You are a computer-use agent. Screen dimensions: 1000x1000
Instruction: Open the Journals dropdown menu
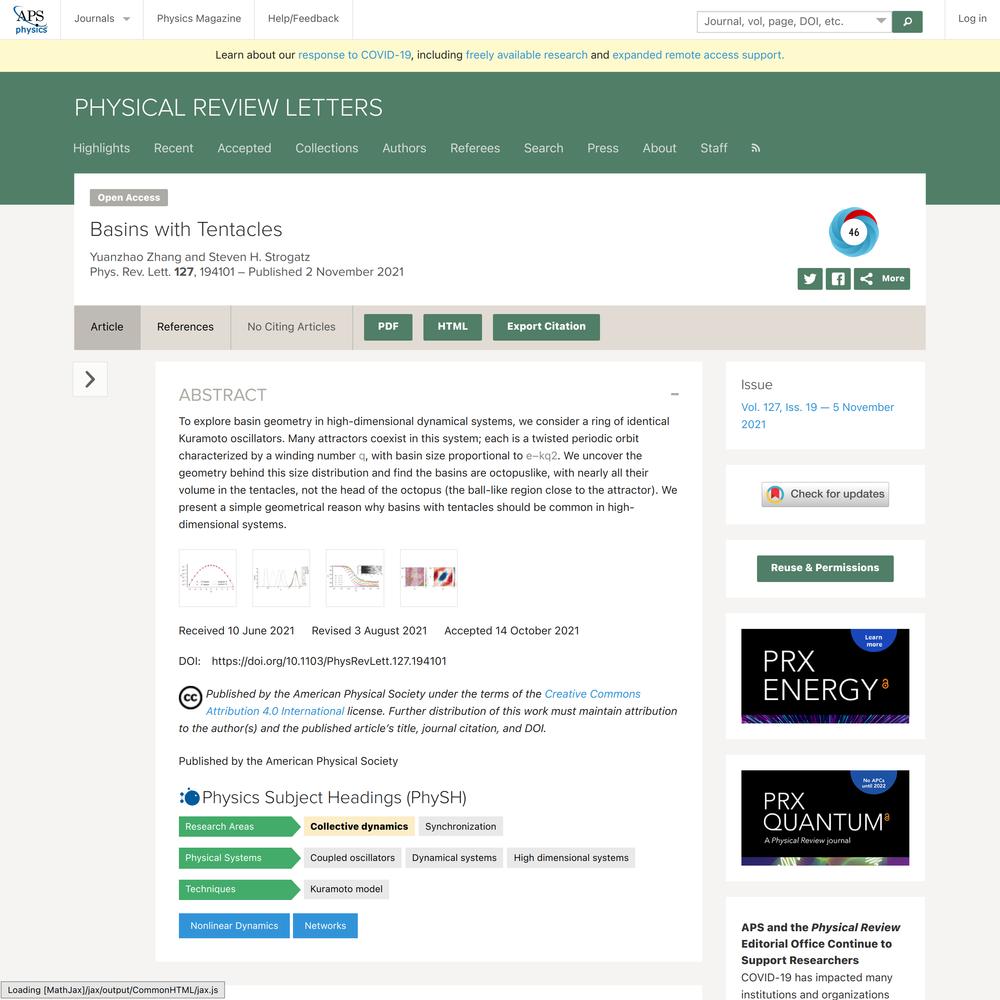pyautogui.click(x=102, y=19)
